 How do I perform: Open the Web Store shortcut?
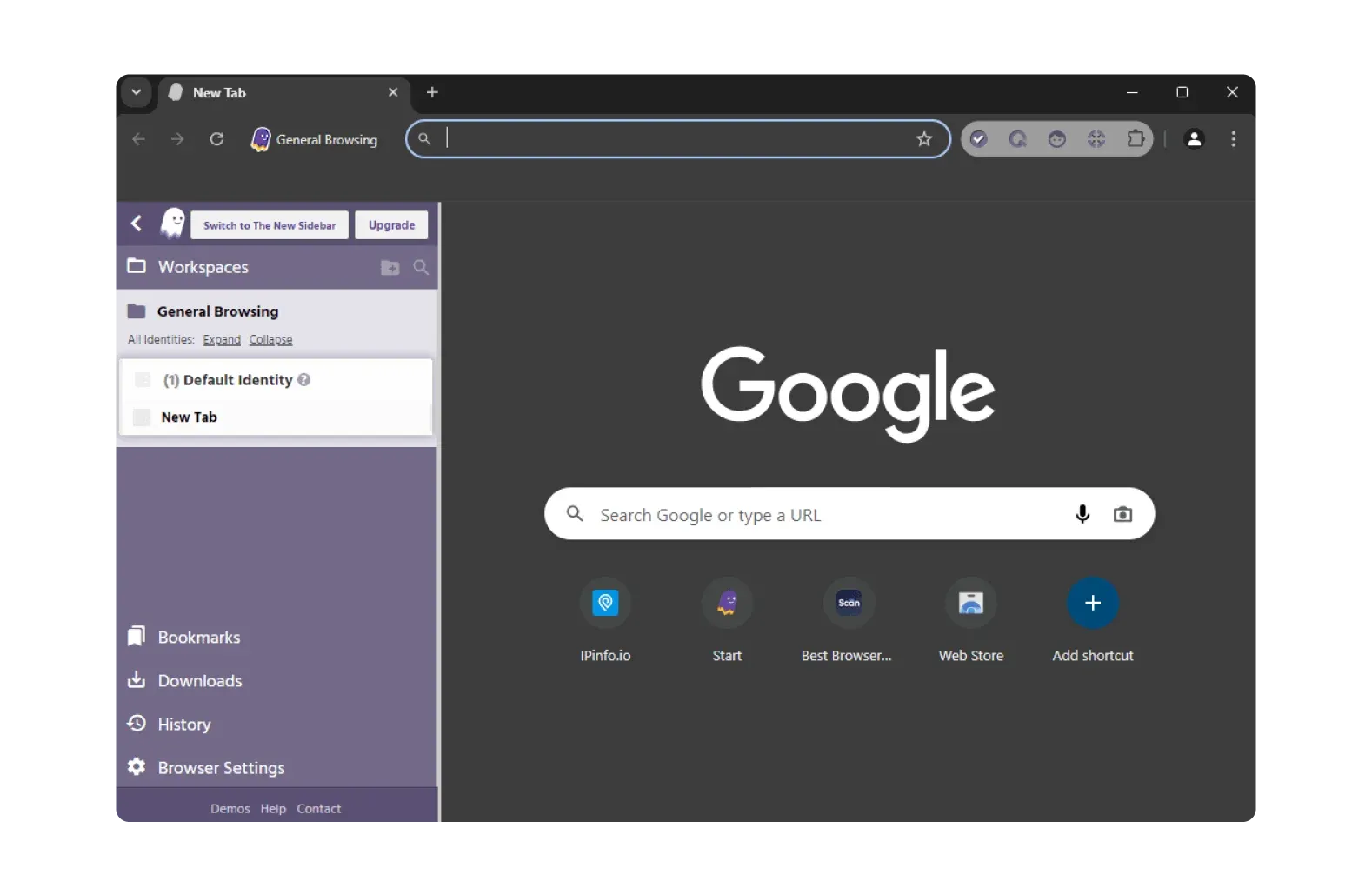970,620
